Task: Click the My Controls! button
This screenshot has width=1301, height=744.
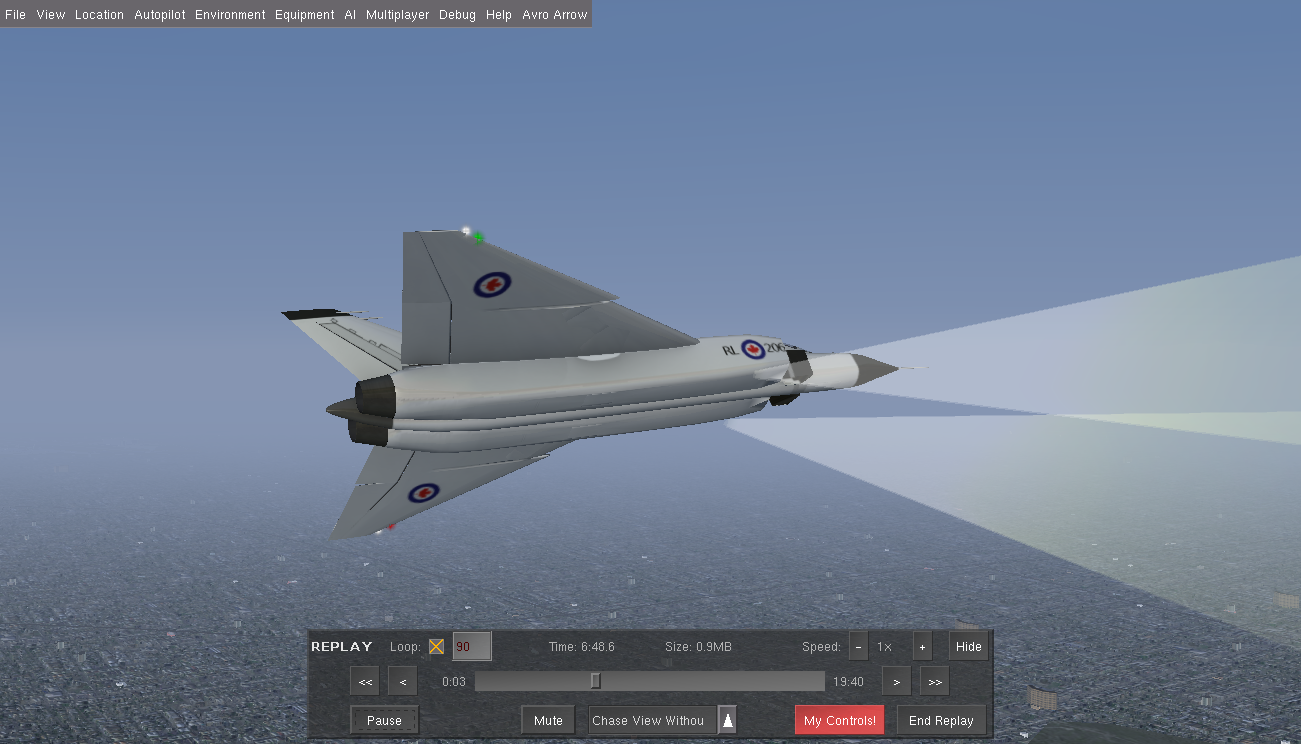Action: [840, 720]
